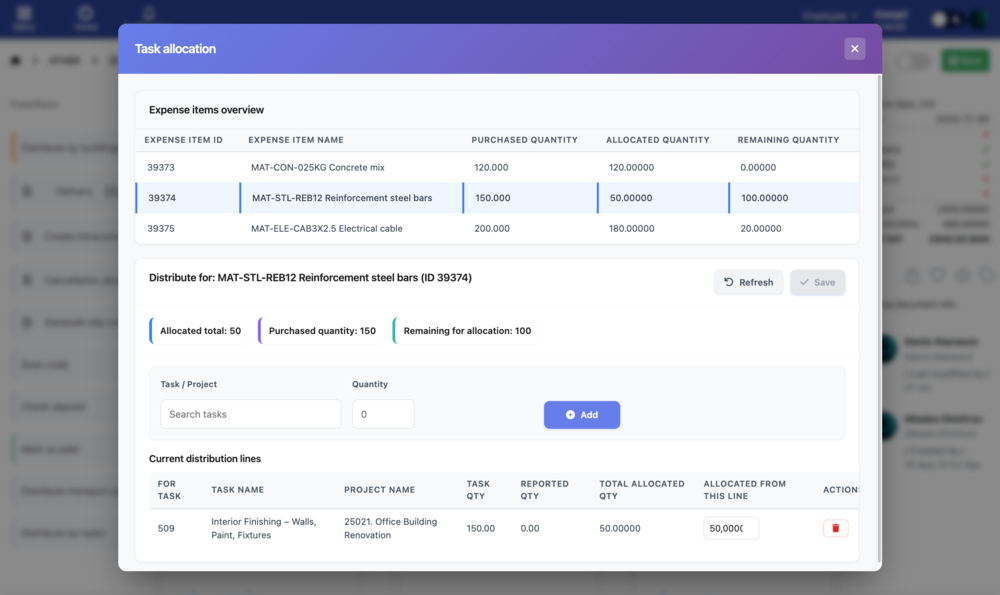
Task: Add the task allocation line
Action: pos(581,415)
